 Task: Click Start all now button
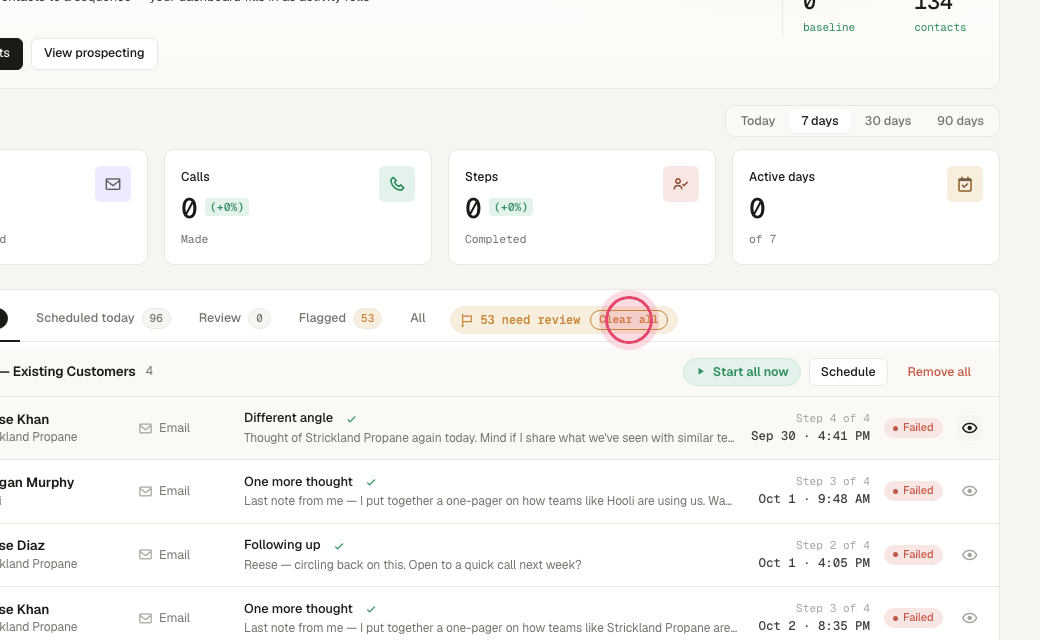tap(742, 372)
